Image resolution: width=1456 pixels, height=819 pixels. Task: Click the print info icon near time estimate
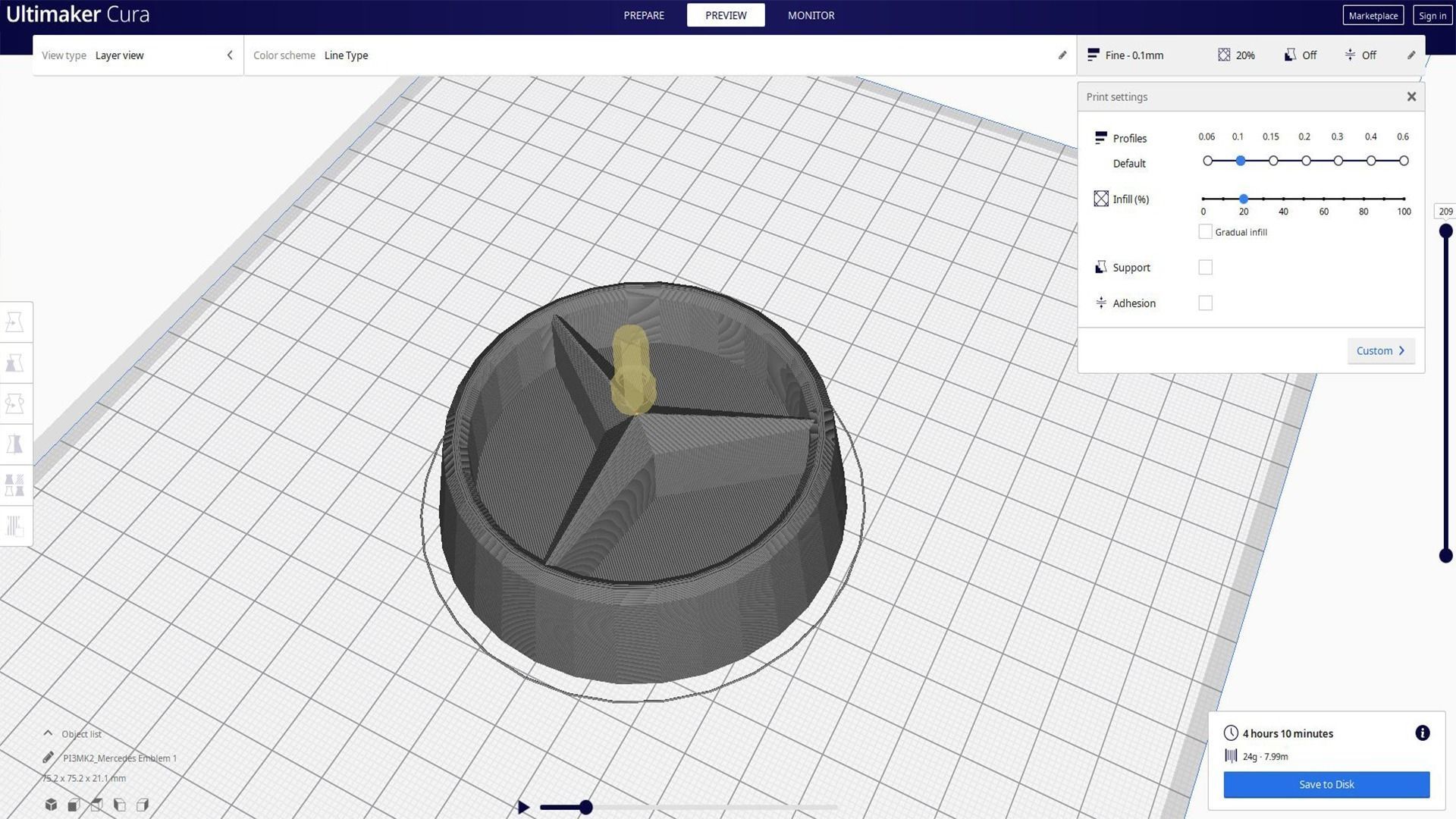tap(1423, 733)
